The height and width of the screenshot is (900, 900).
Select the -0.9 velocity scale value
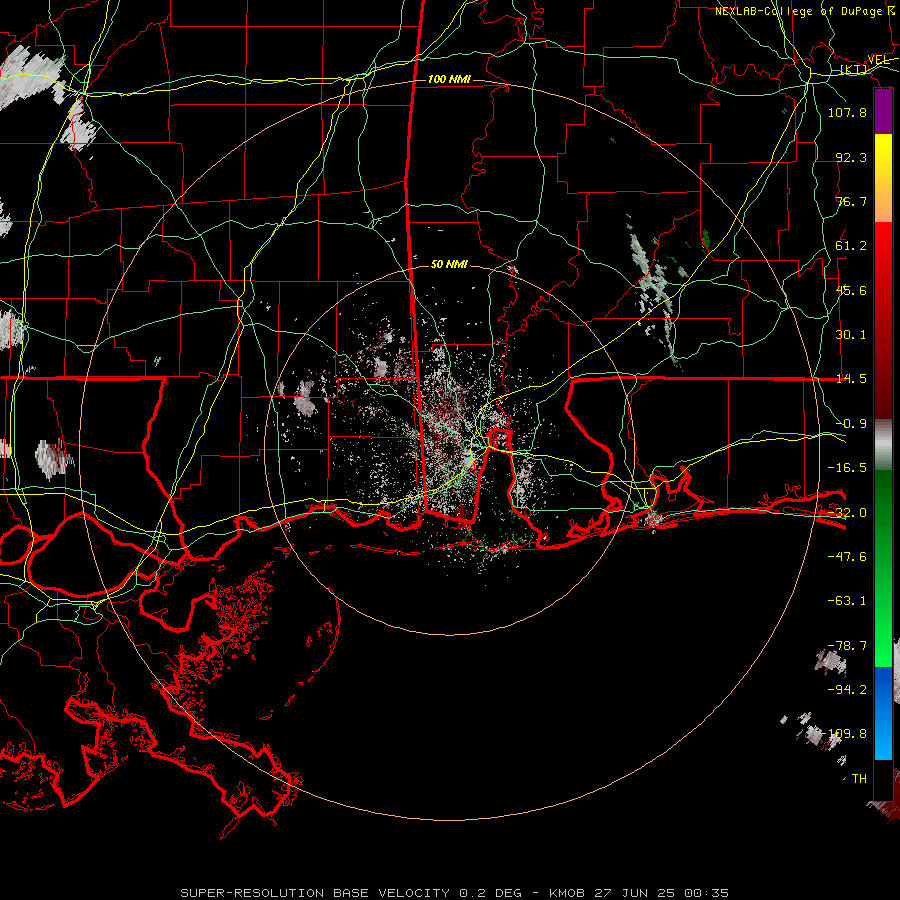point(851,424)
